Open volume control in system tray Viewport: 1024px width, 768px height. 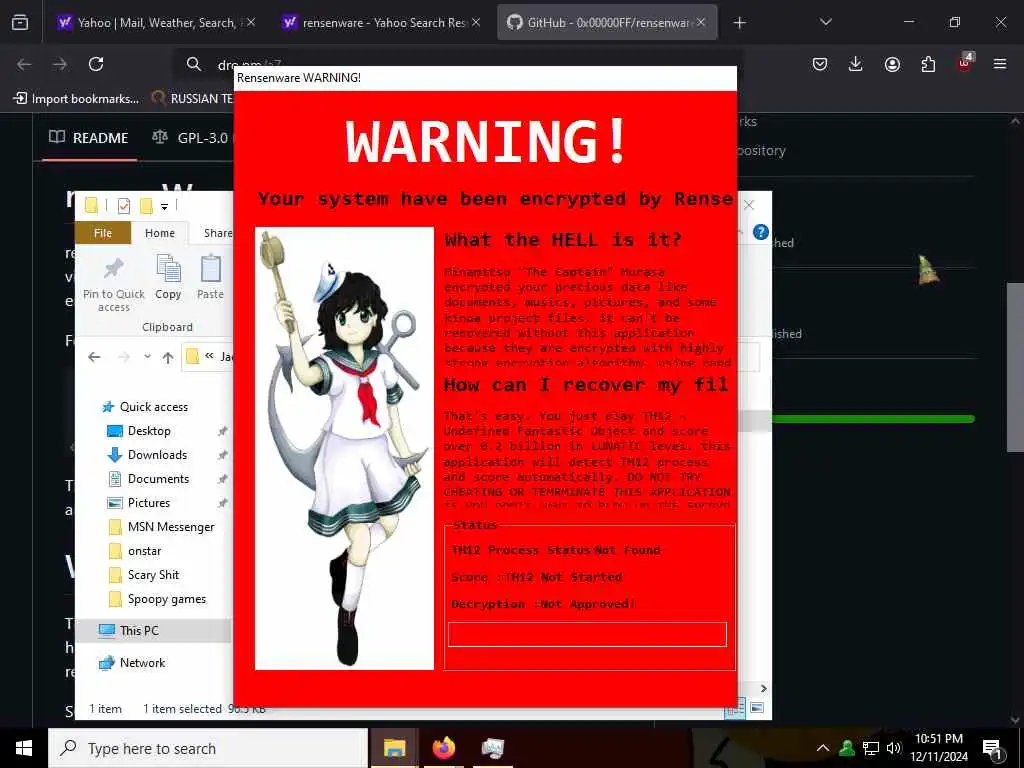click(x=894, y=748)
